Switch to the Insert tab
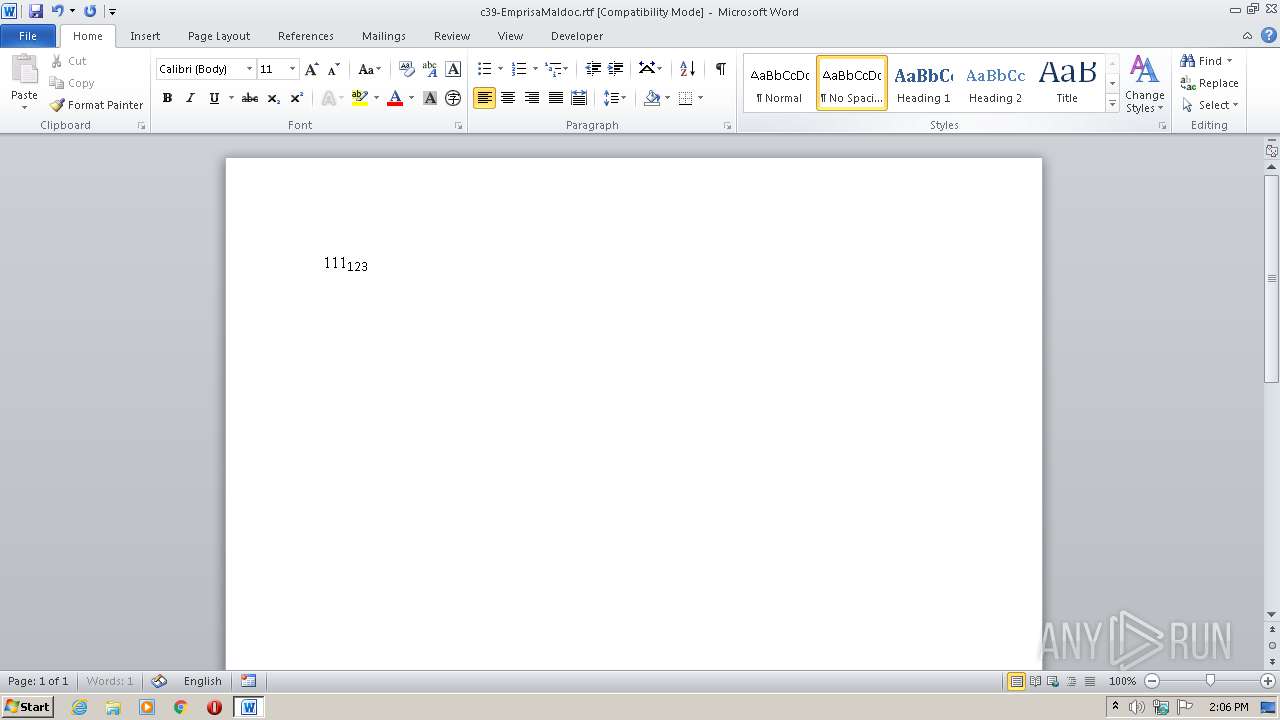 point(145,35)
